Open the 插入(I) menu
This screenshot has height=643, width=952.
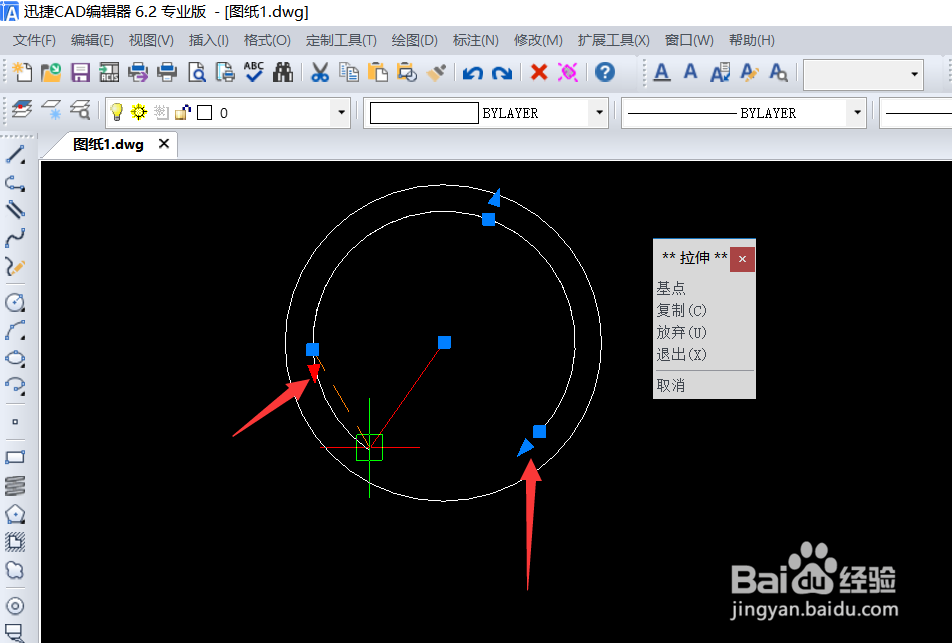click(x=209, y=40)
